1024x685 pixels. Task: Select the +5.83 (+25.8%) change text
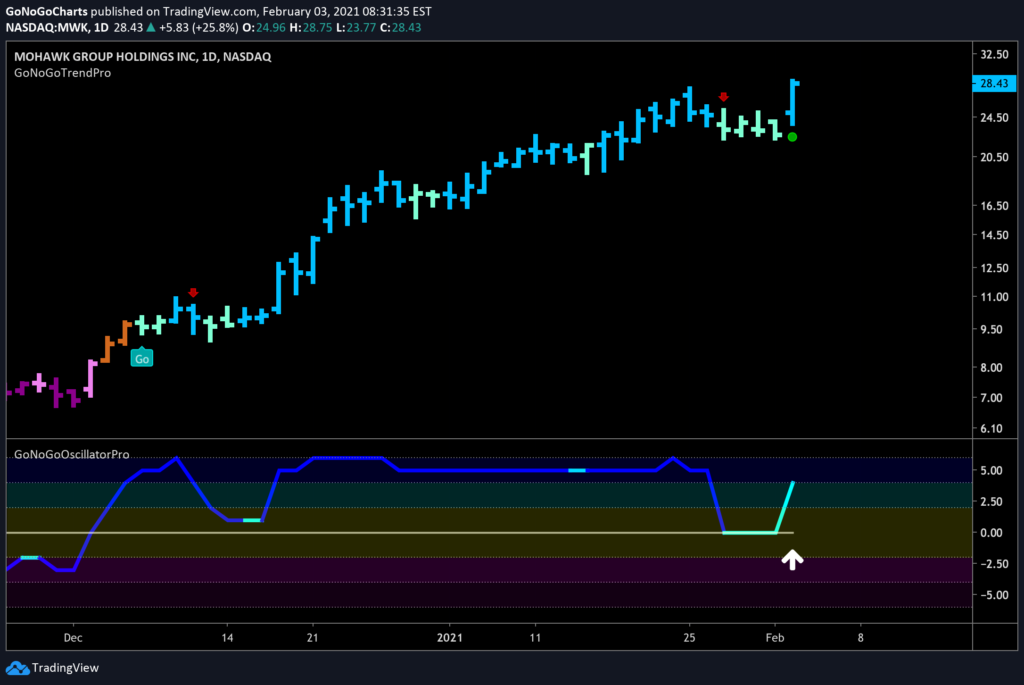pyautogui.click(x=199, y=27)
